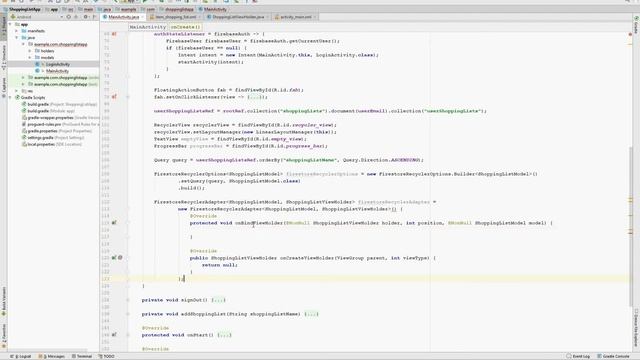Click the java folder breadcrumb
This screenshot has width=640, height=360.
tap(104, 9)
